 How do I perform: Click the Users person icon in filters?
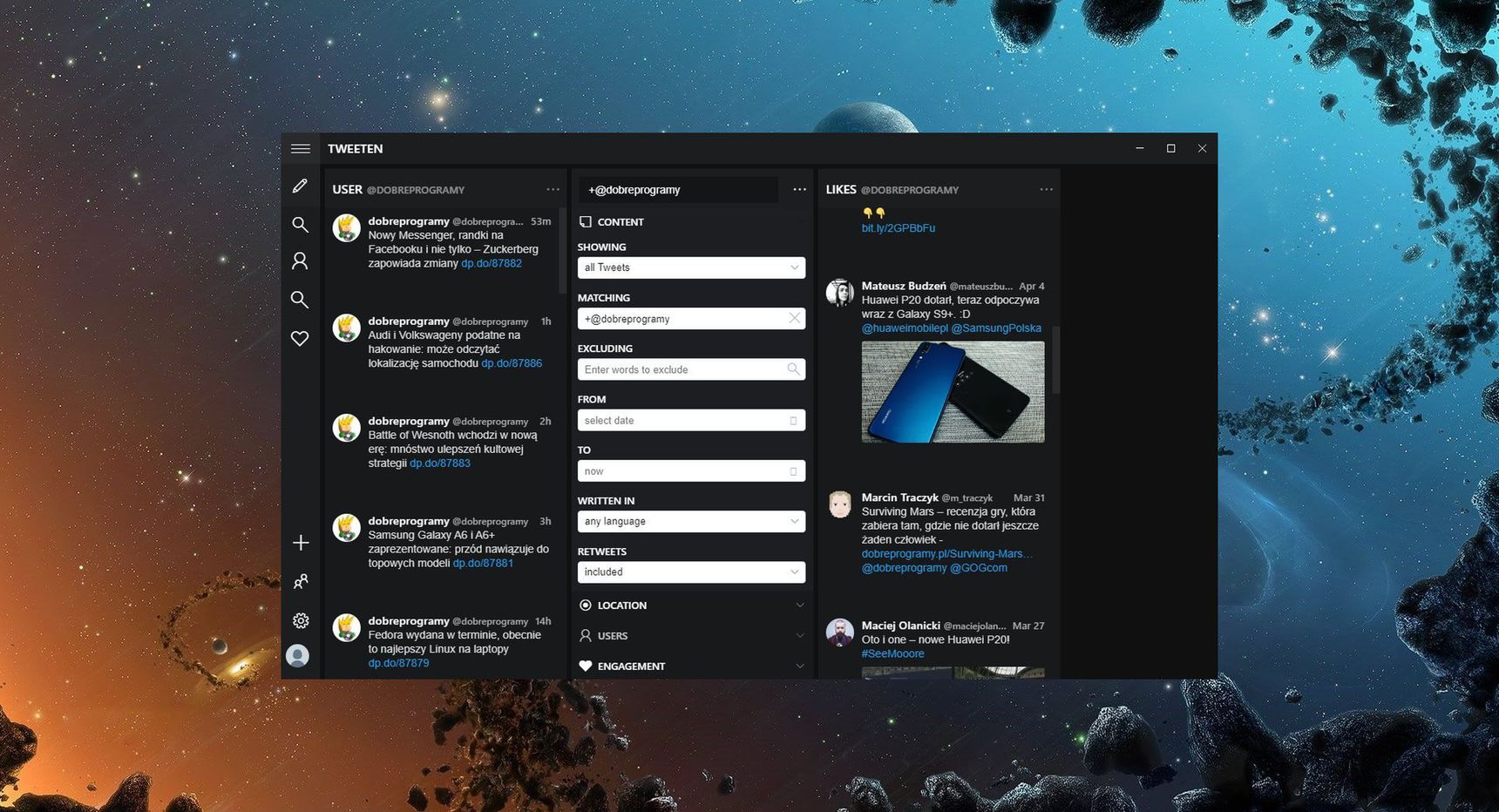[586, 635]
